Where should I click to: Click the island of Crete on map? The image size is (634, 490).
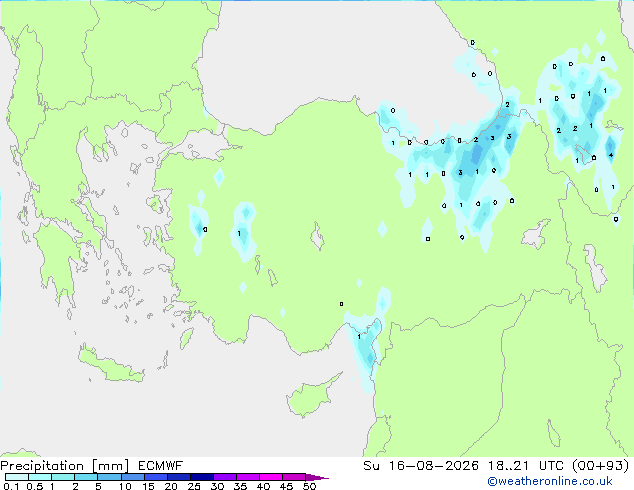pyautogui.click(x=111, y=365)
